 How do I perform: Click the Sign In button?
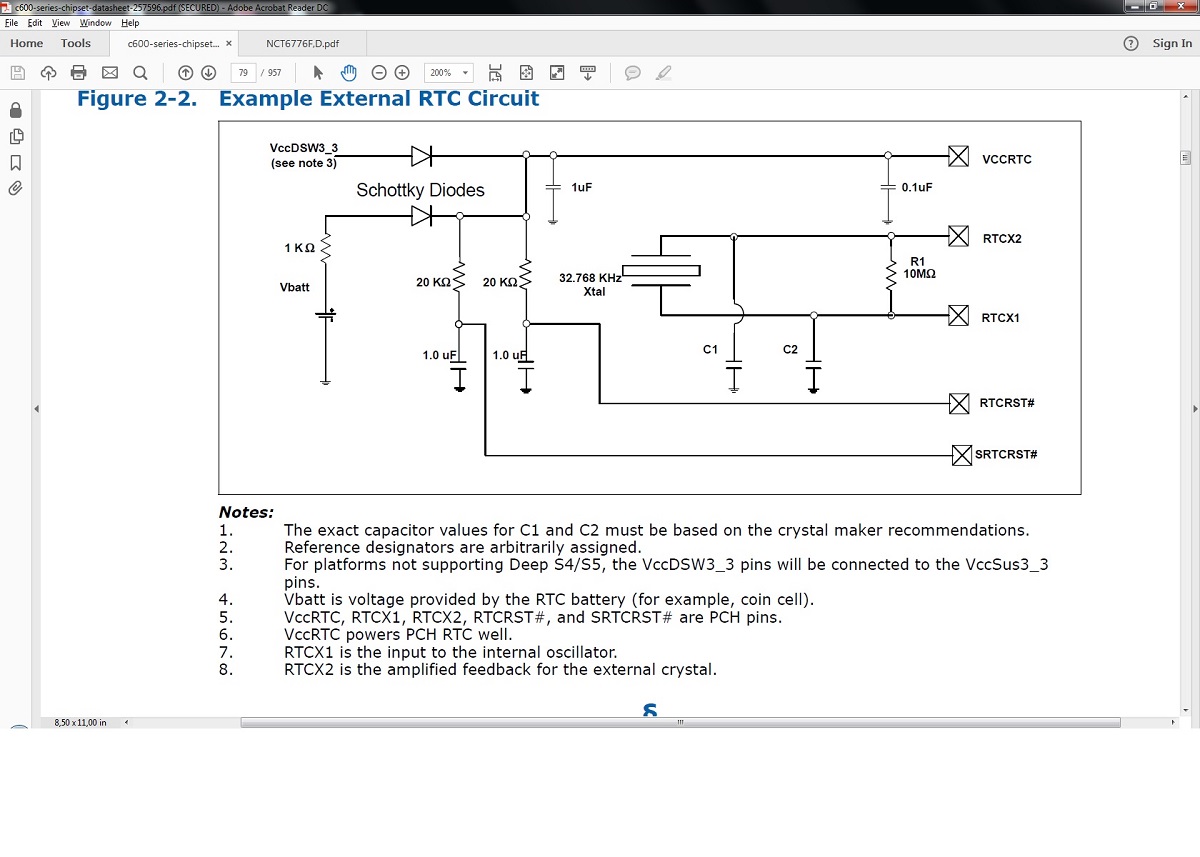click(x=1171, y=43)
